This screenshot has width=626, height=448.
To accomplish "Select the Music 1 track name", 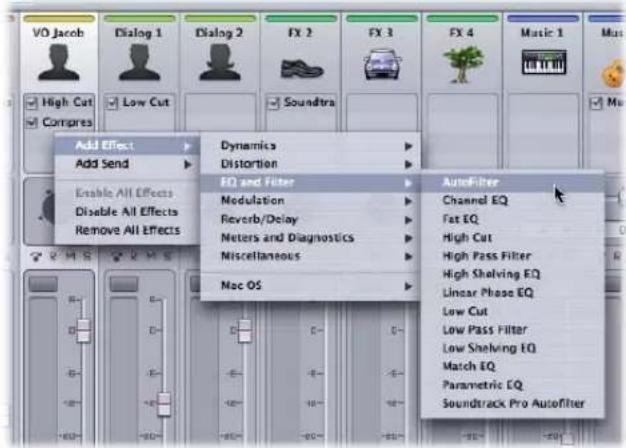I will point(542,33).
